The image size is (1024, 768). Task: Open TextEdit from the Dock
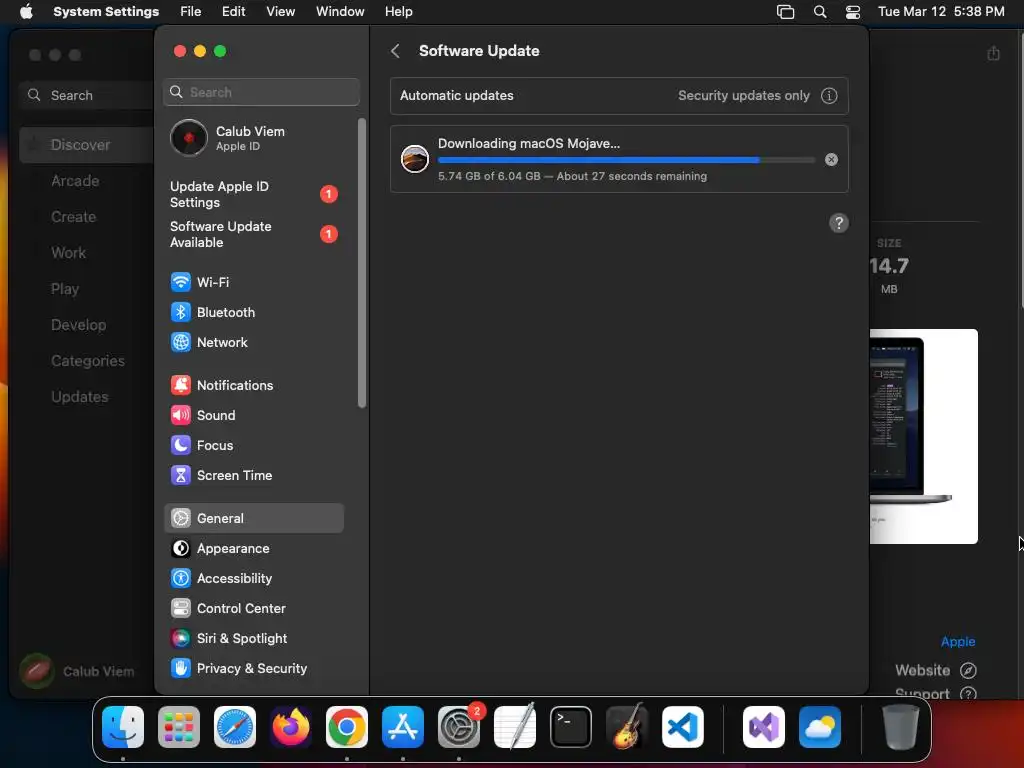click(x=515, y=727)
